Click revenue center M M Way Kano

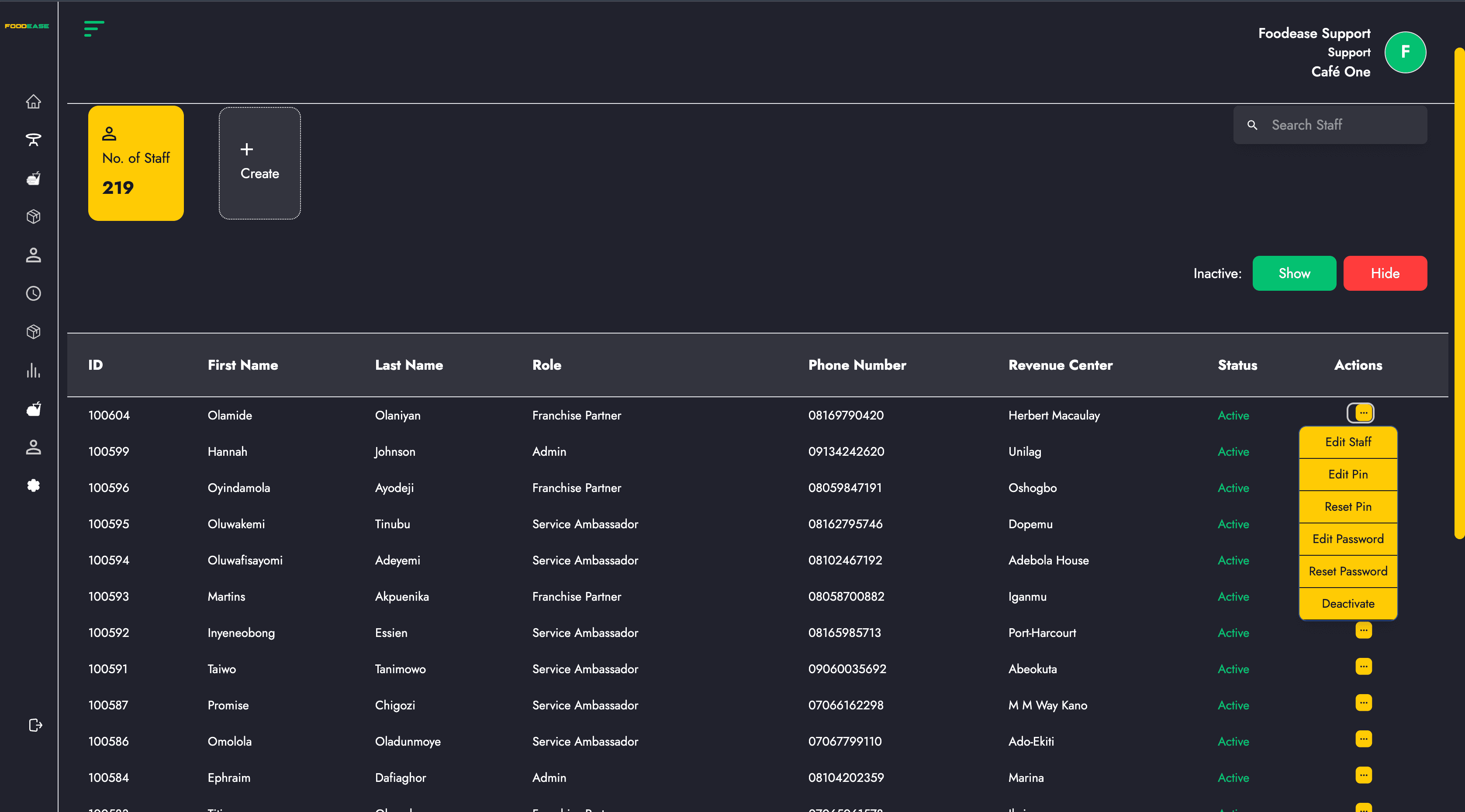tap(1047, 705)
